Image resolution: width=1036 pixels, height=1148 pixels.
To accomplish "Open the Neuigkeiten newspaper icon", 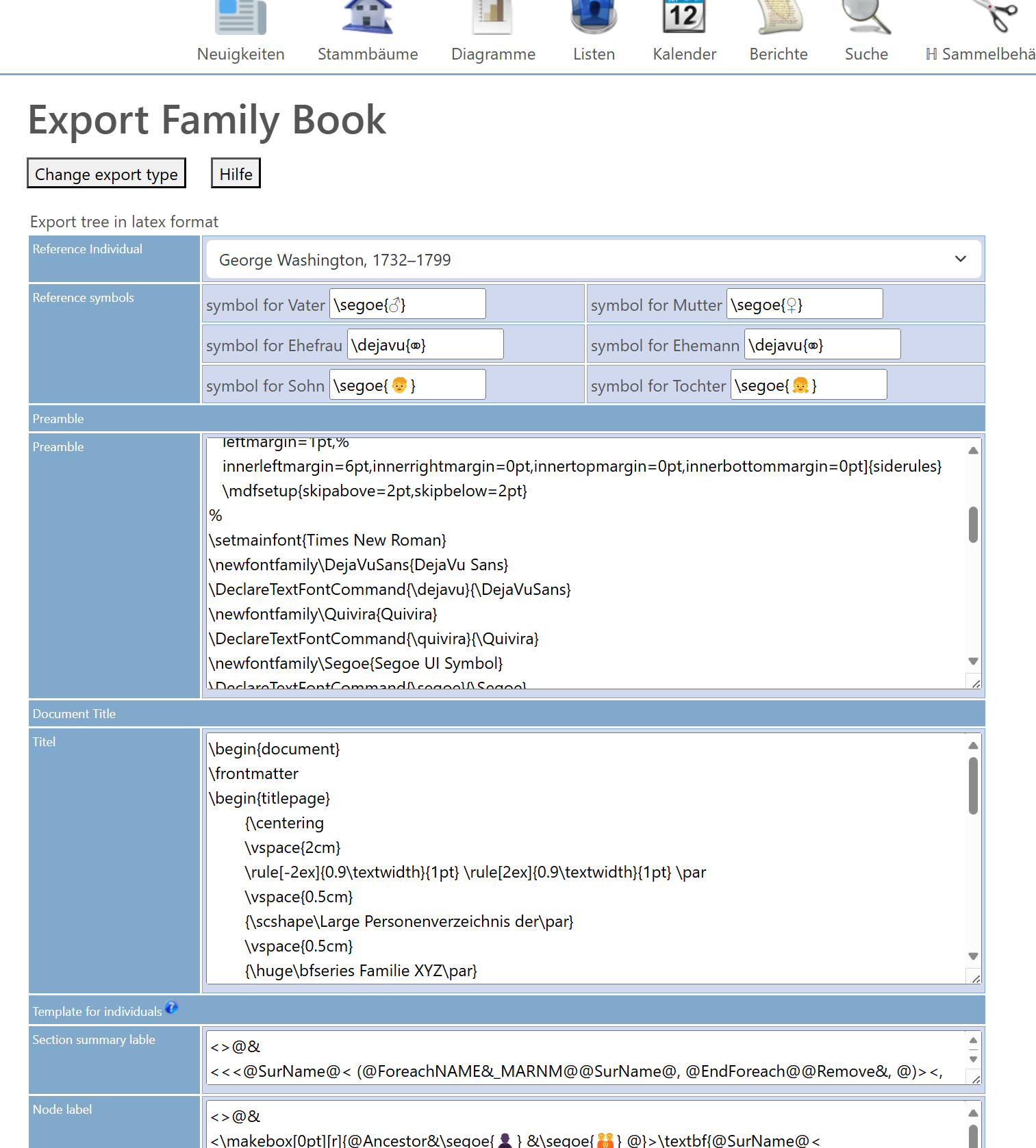I will 240,16.
